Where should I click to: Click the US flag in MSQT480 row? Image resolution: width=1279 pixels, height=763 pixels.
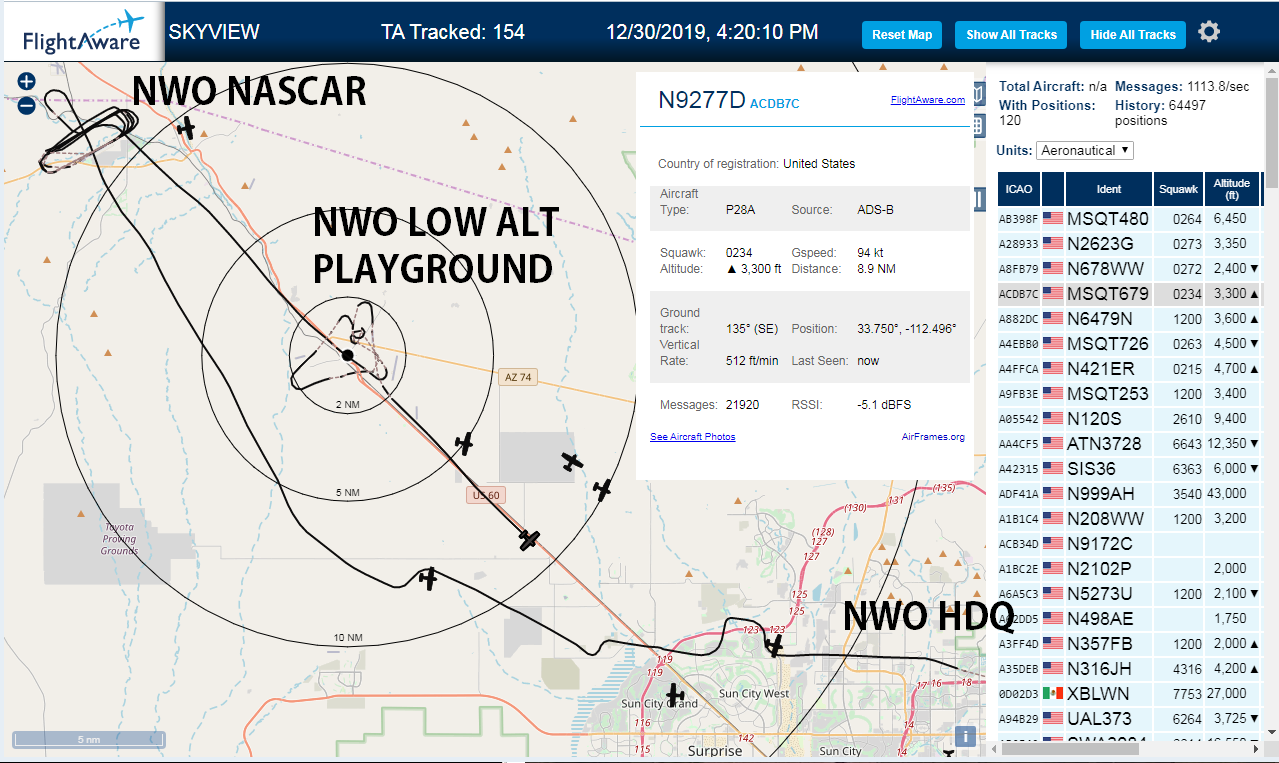[1052, 219]
